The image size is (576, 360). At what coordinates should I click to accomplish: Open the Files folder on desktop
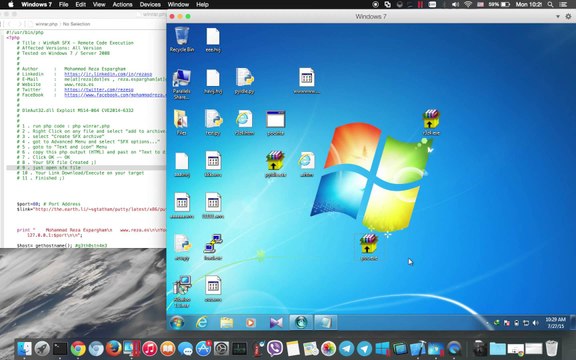coord(181,123)
